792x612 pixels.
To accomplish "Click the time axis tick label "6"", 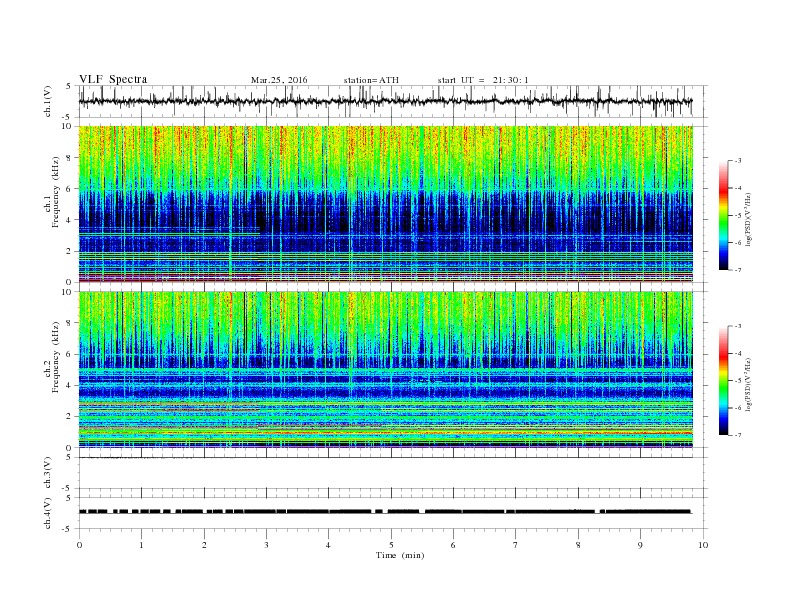I will [453, 545].
